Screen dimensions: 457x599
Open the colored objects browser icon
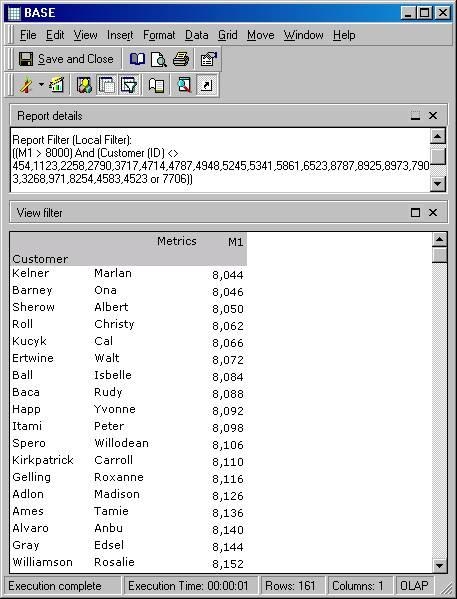coord(84,85)
